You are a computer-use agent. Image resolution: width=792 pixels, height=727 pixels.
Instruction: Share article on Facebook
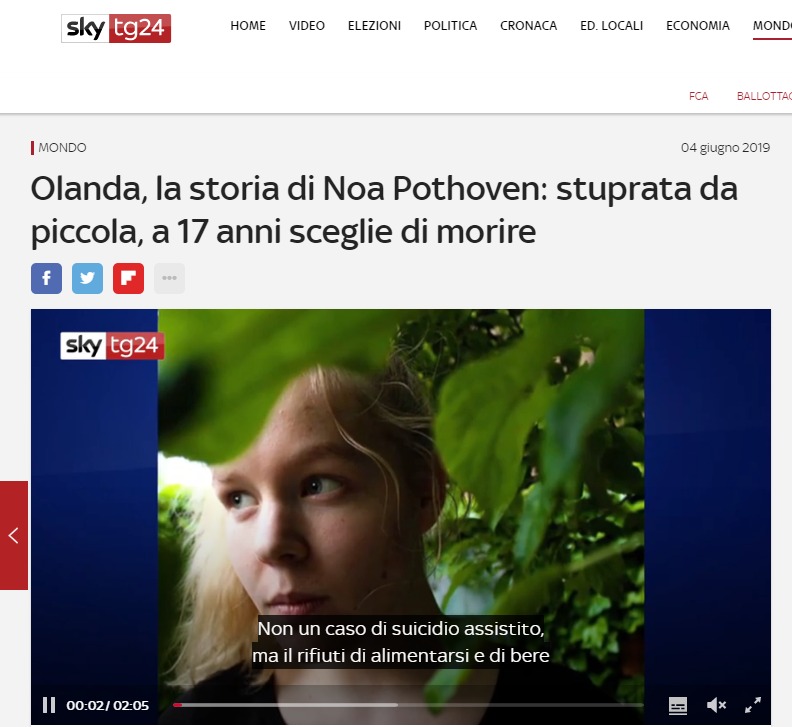click(x=46, y=278)
